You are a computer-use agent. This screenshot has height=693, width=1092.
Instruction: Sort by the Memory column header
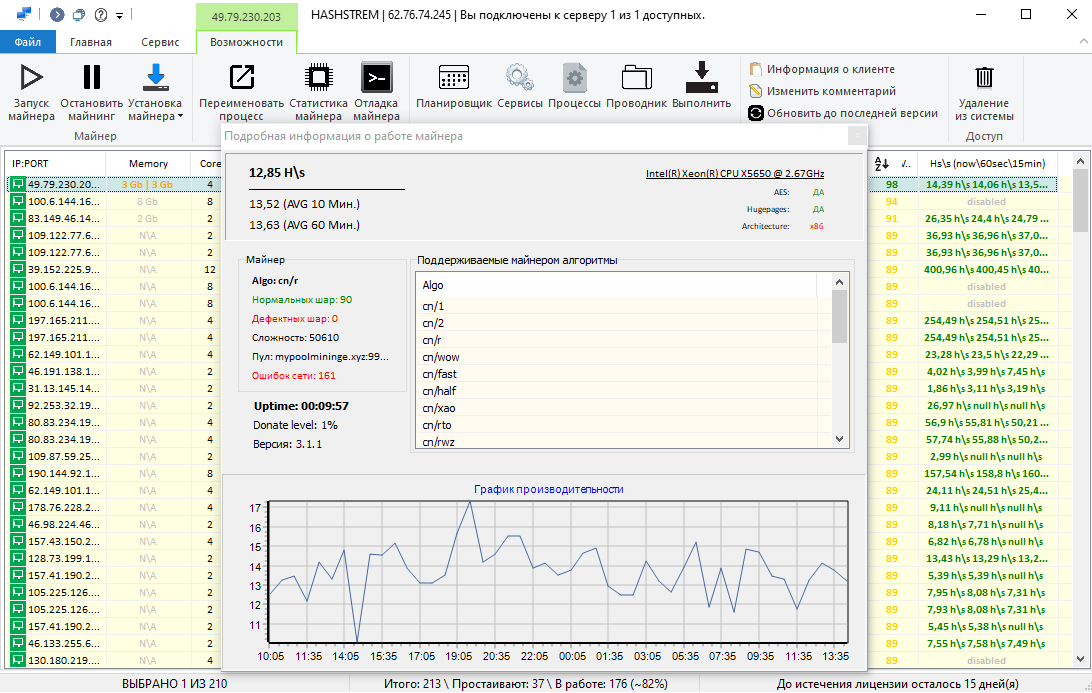pos(148,164)
